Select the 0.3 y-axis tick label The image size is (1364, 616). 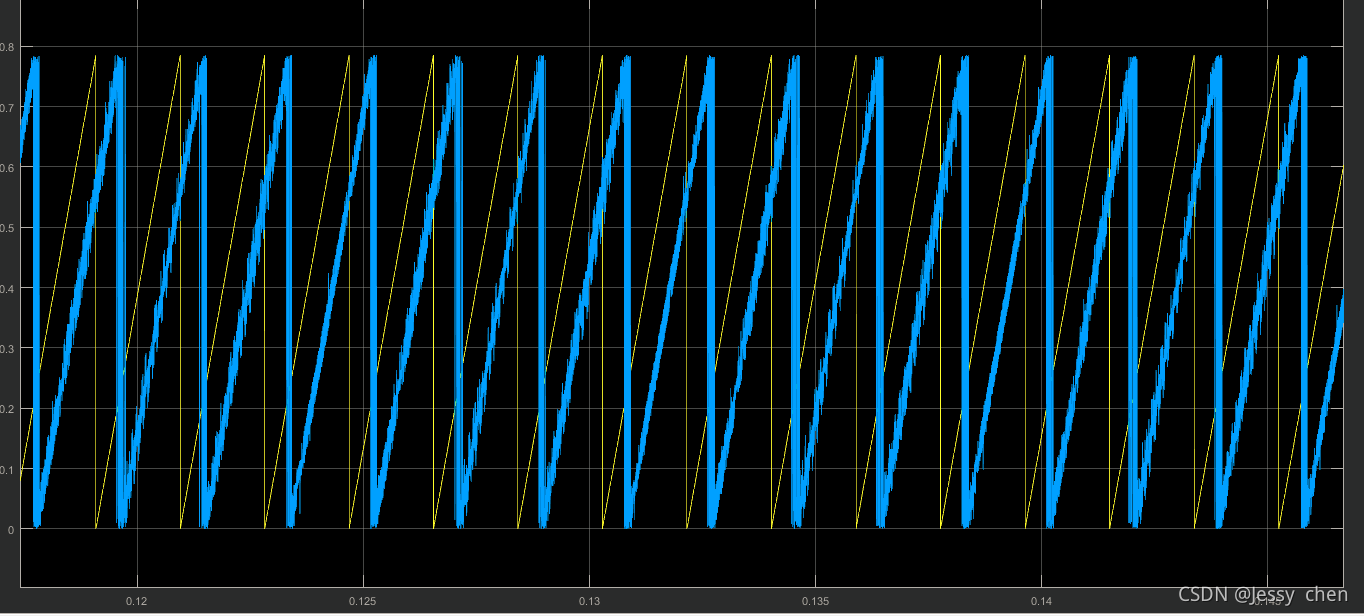pos(7,348)
